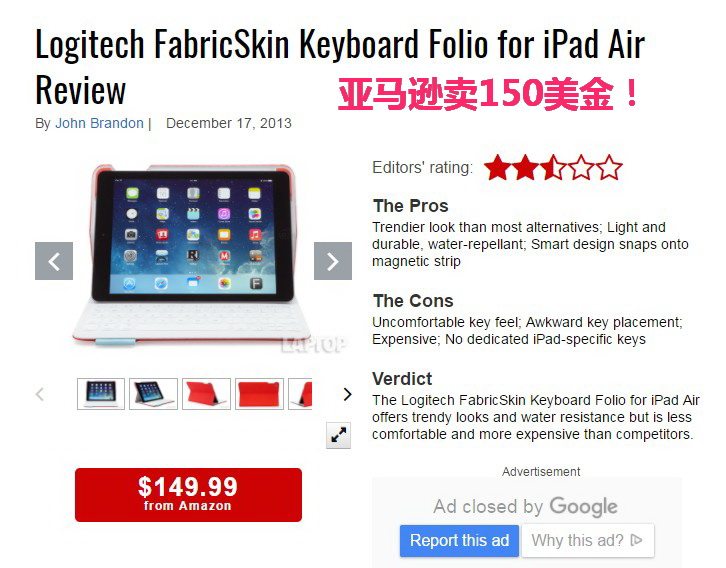Click the $149.99 from Amazon button

click(188, 495)
